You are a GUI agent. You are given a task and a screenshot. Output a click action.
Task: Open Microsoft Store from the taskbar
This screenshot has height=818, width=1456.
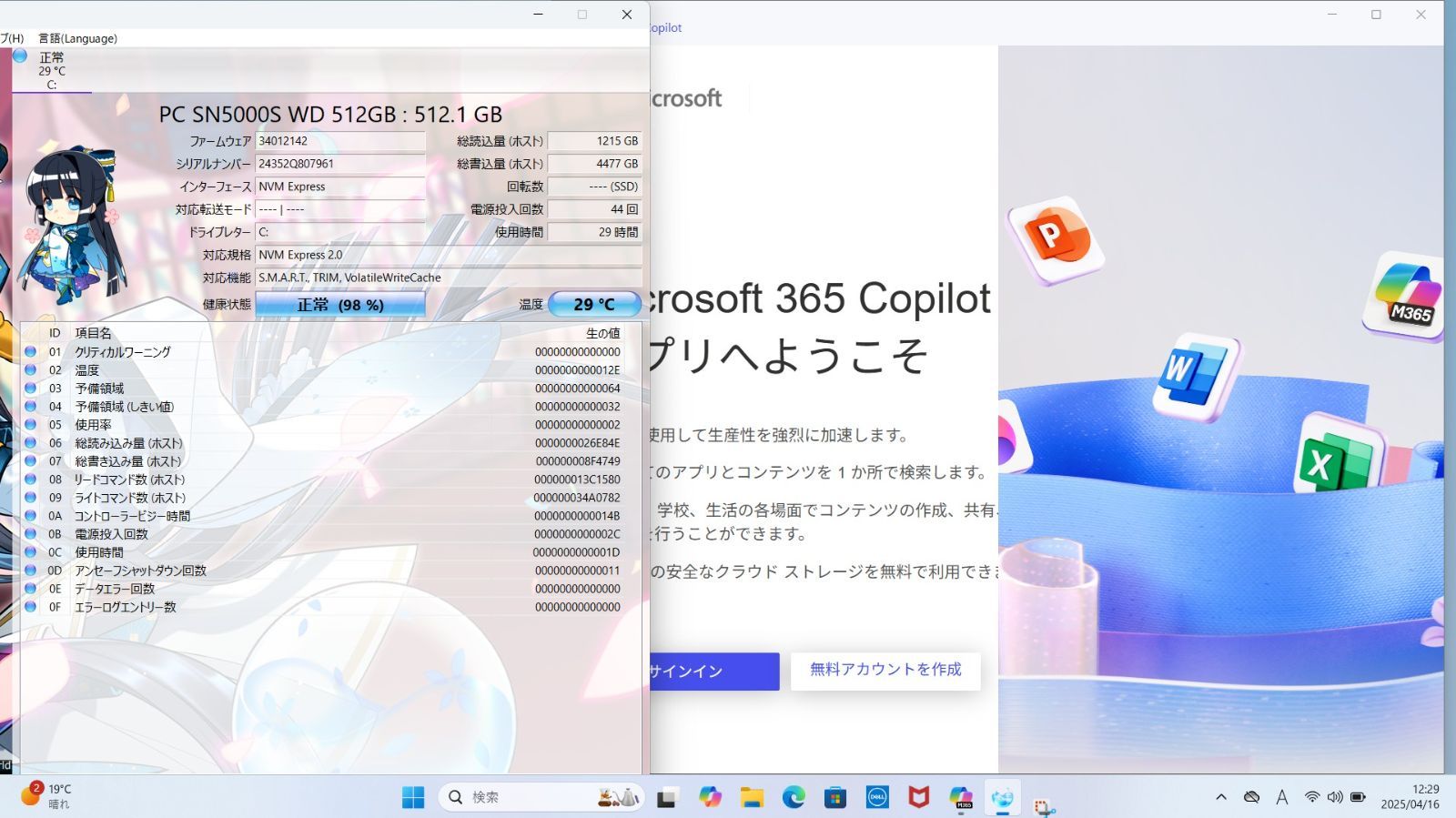pos(835,797)
